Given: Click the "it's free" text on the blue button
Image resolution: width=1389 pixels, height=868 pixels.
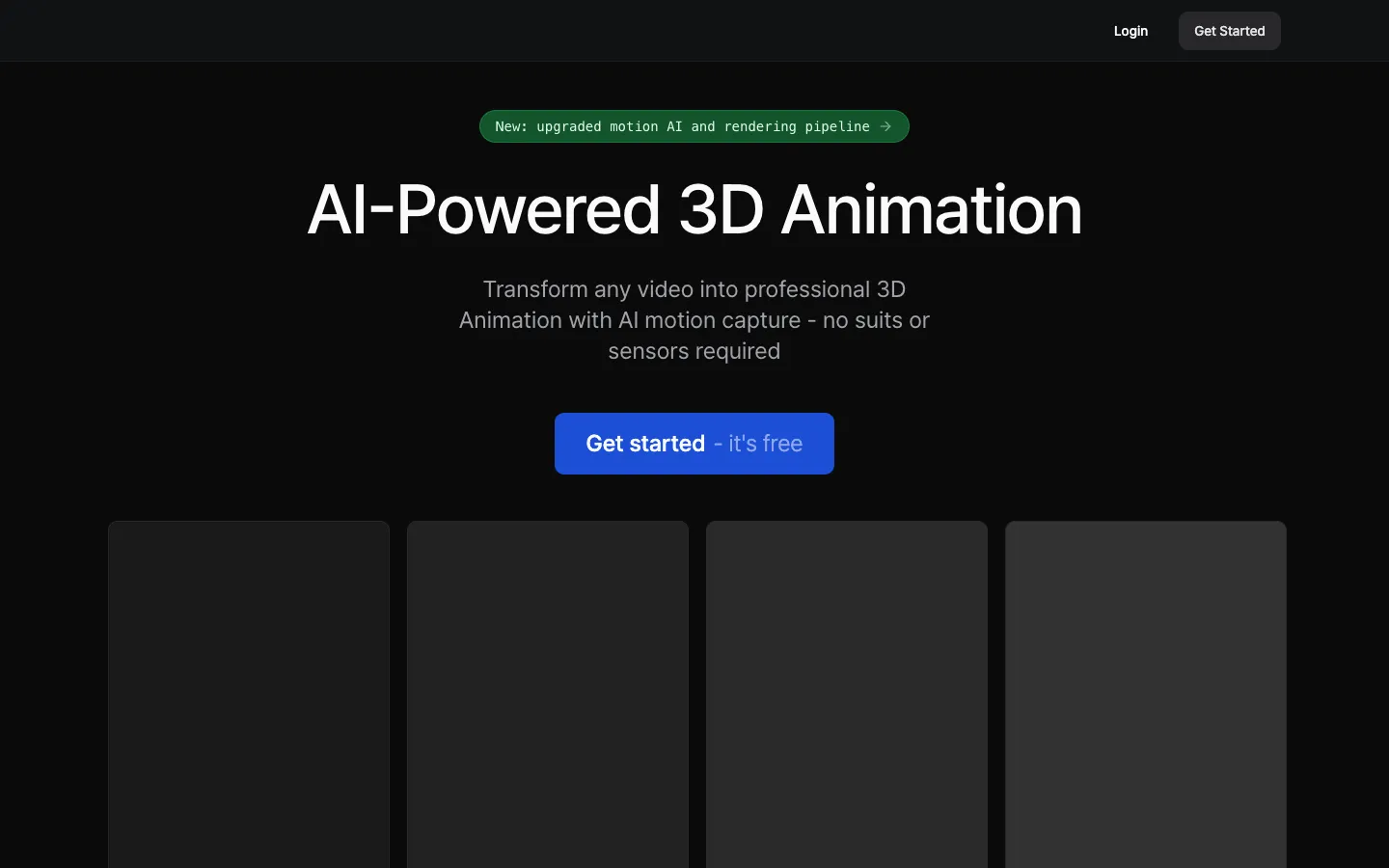Looking at the screenshot, I should (x=766, y=444).
